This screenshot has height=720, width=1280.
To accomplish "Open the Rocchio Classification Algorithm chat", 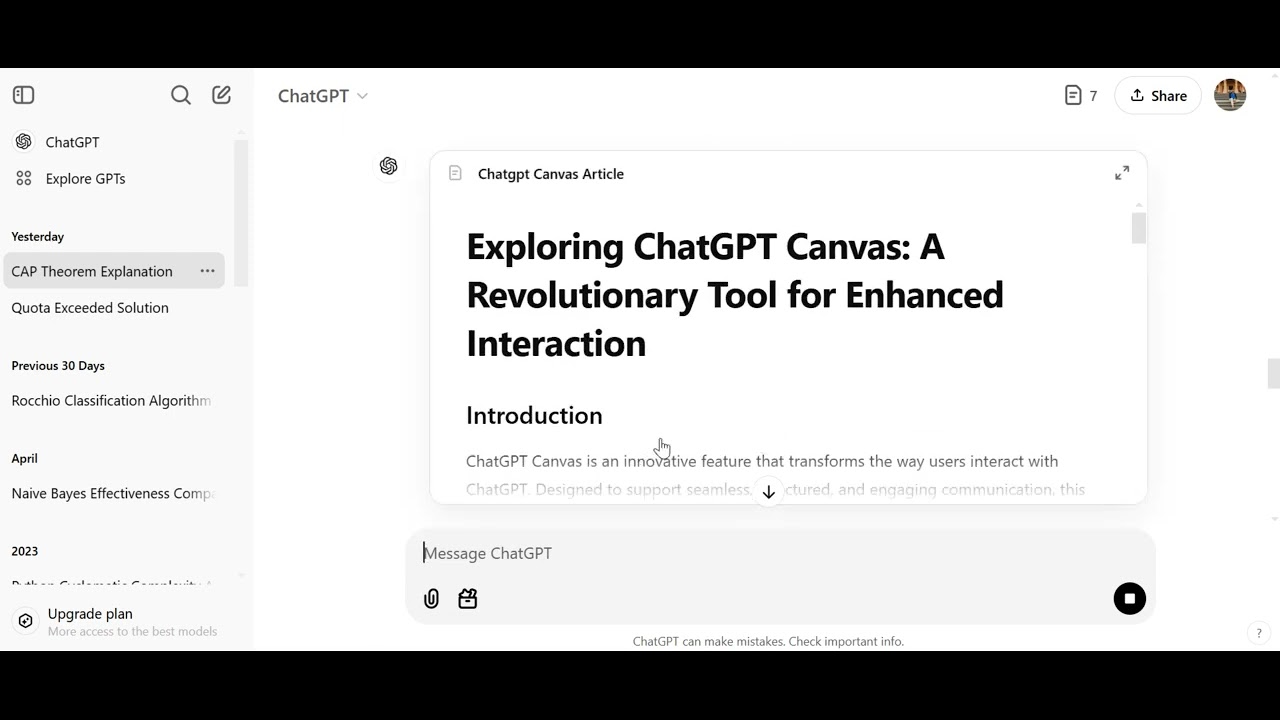I will pyautogui.click(x=114, y=401).
